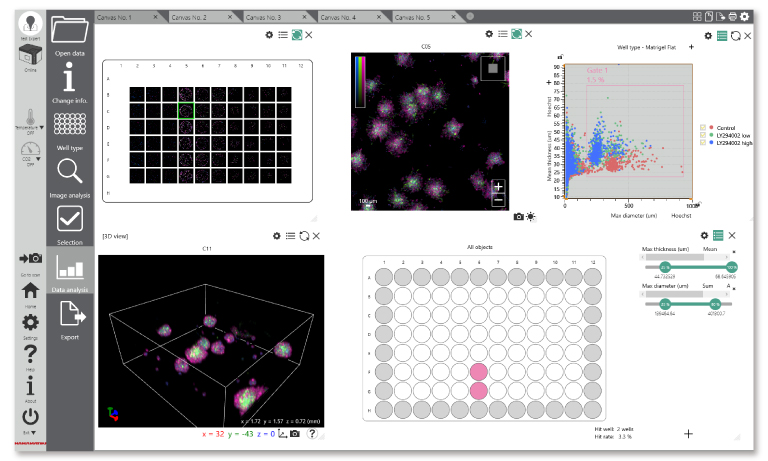Click zoom in plus button on C05 image

[498, 186]
